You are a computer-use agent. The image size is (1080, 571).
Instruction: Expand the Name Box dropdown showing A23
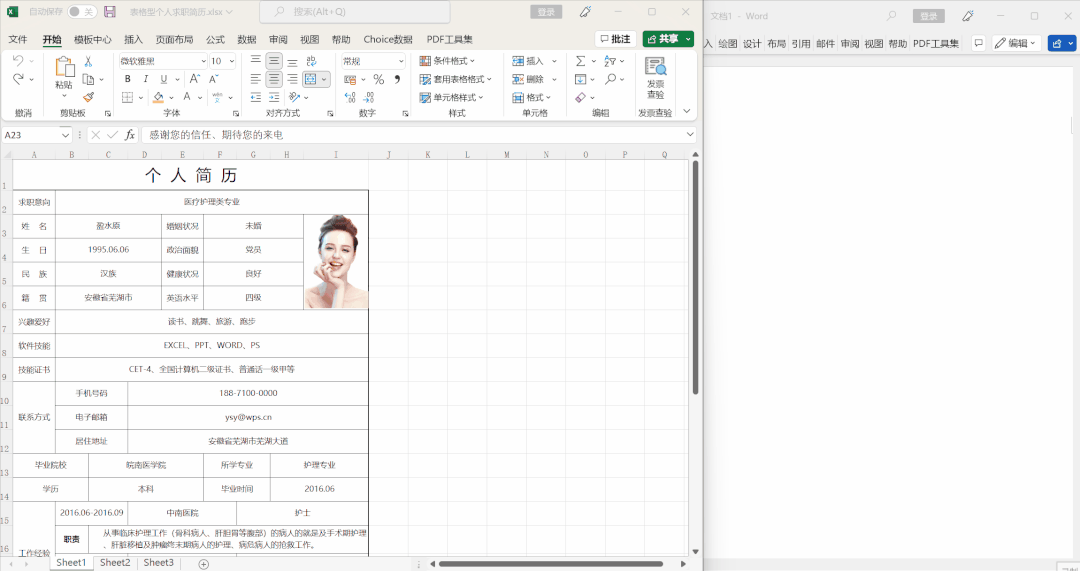(66, 135)
